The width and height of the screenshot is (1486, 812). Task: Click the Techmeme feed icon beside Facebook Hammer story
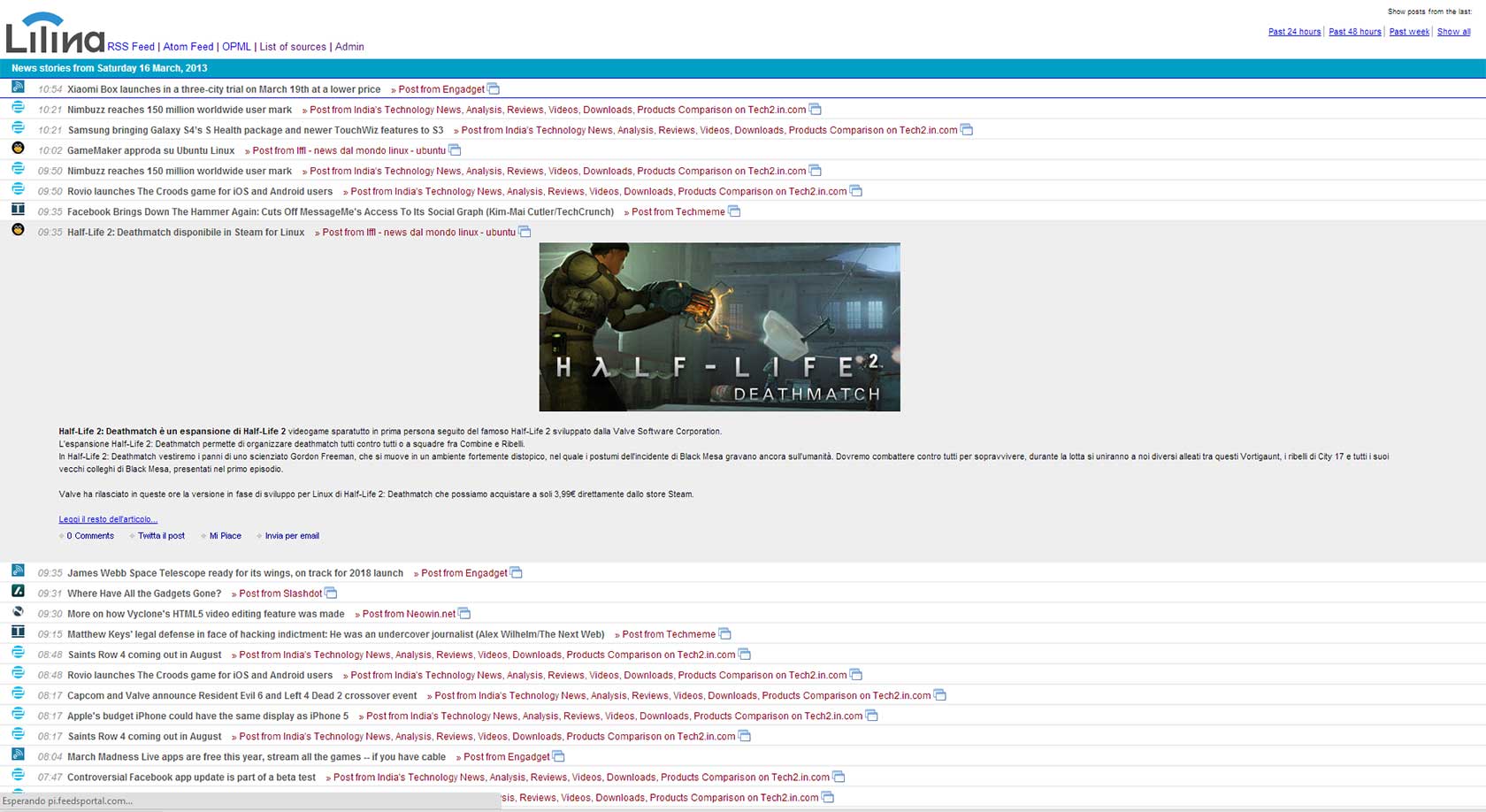18,209
